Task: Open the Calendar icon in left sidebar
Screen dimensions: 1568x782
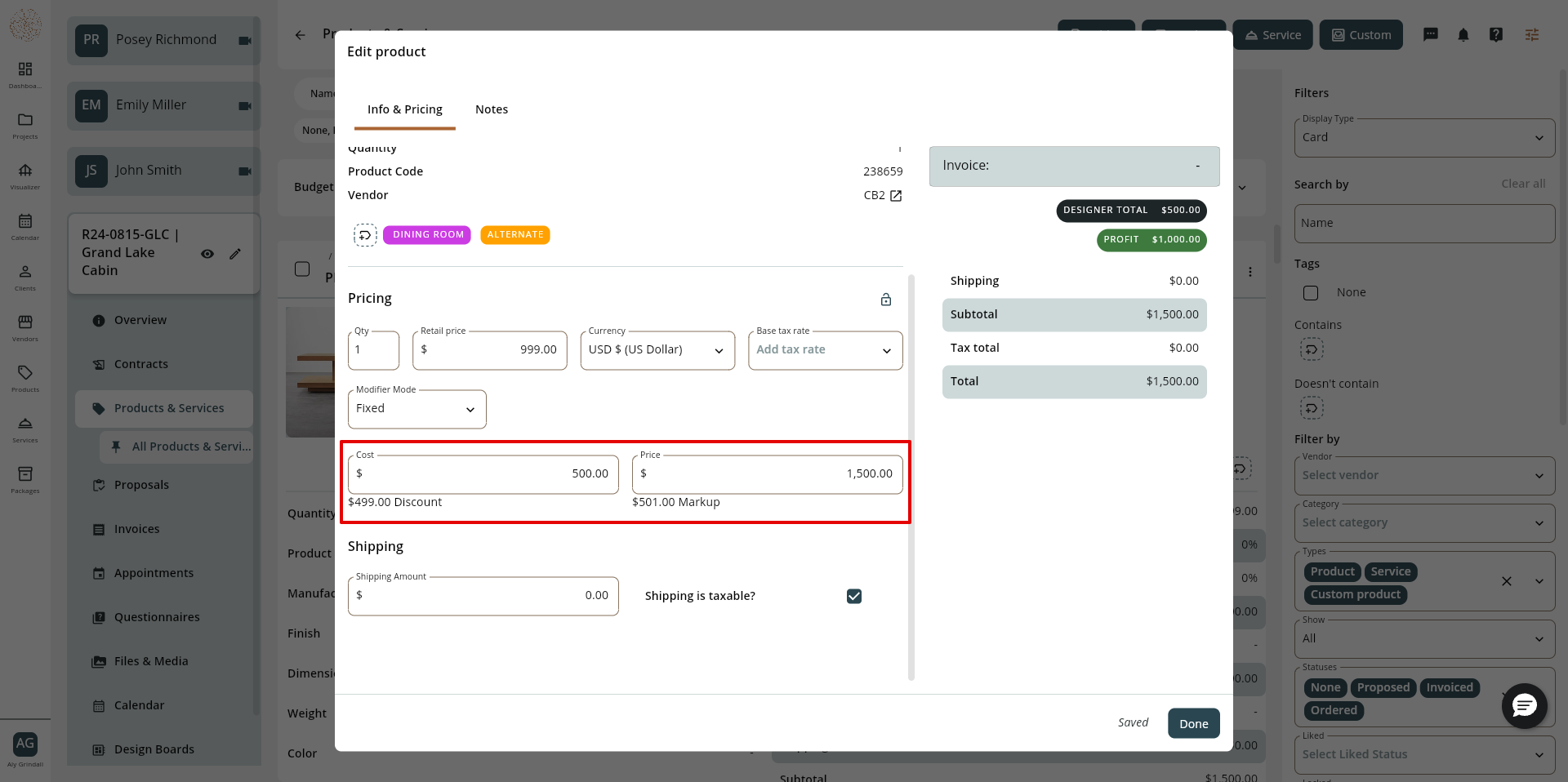Action: 25,221
